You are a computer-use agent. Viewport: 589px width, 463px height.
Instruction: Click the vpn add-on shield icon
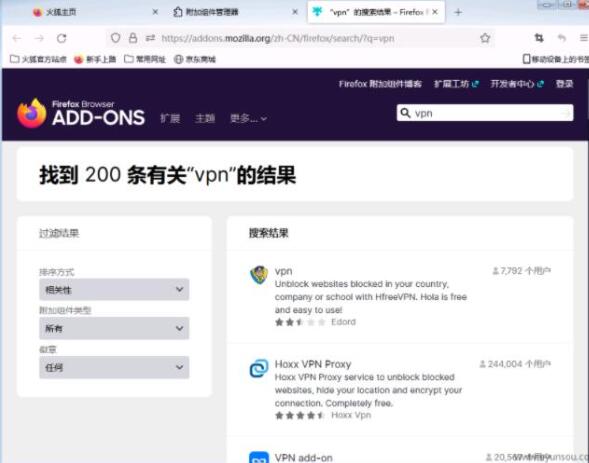pyautogui.click(x=259, y=275)
